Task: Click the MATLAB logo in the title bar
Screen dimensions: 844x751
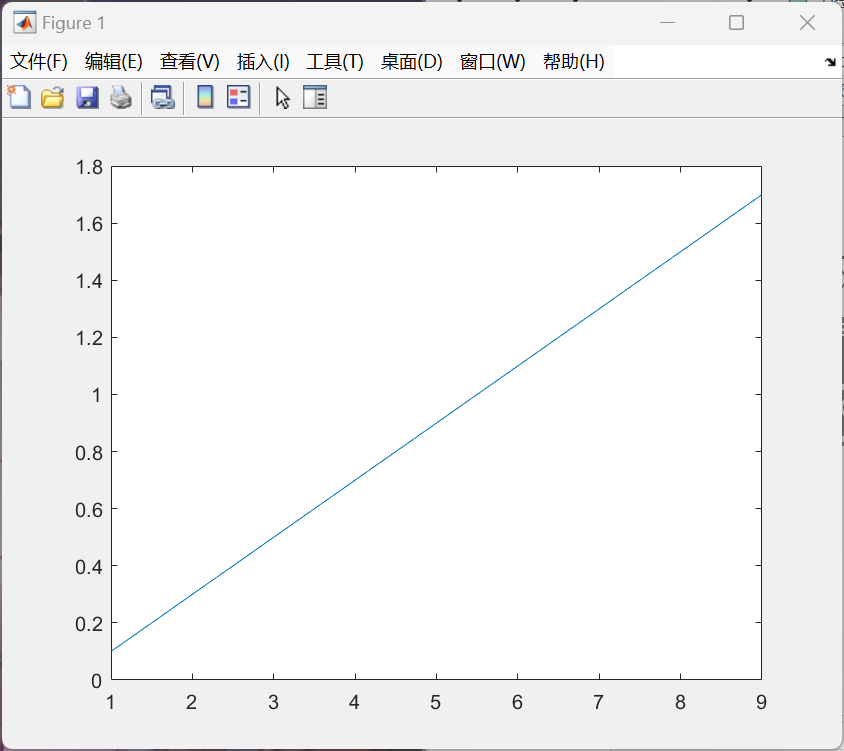Action: click(x=24, y=23)
